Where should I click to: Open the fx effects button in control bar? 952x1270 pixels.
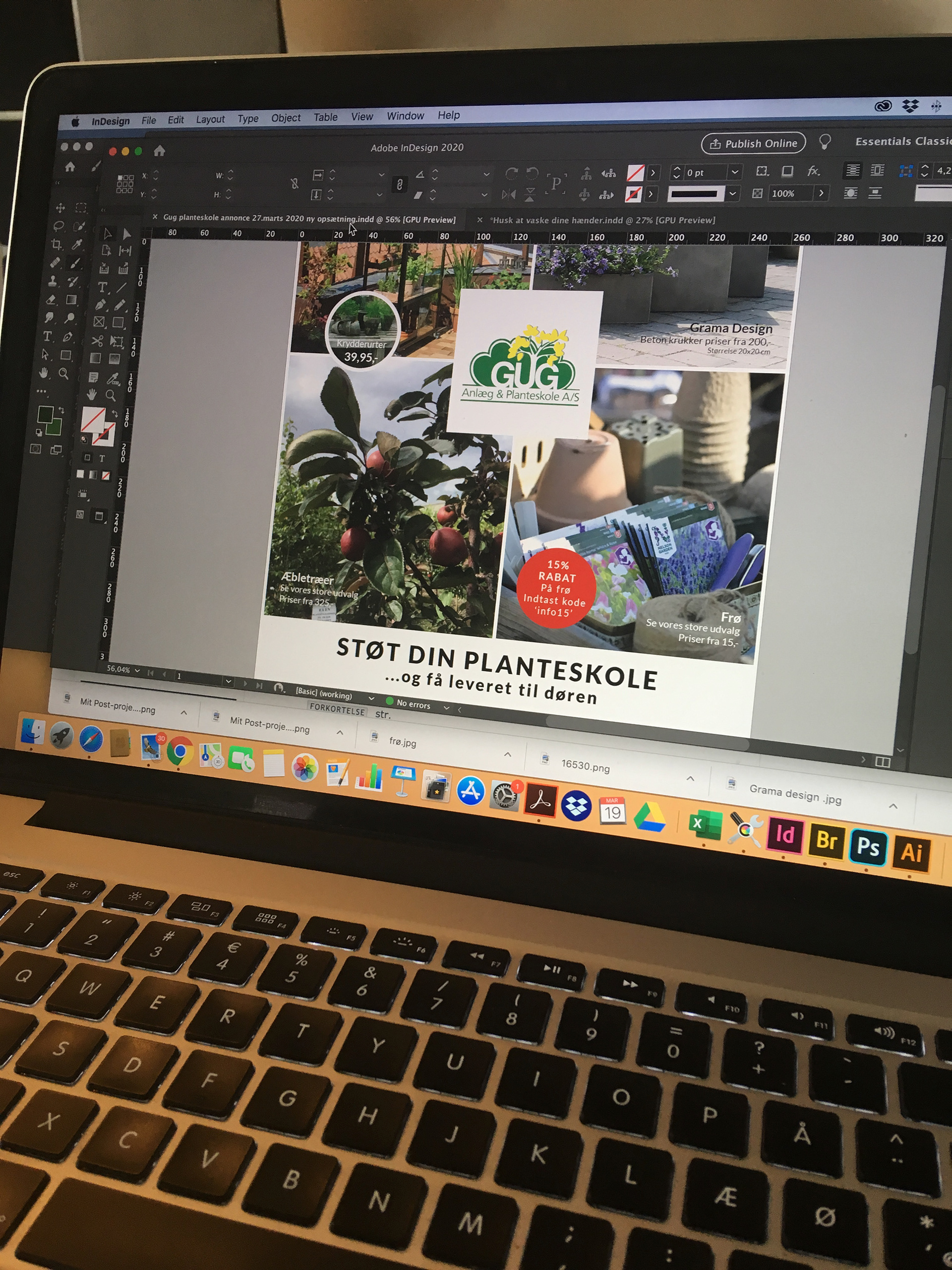tap(813, 171)
